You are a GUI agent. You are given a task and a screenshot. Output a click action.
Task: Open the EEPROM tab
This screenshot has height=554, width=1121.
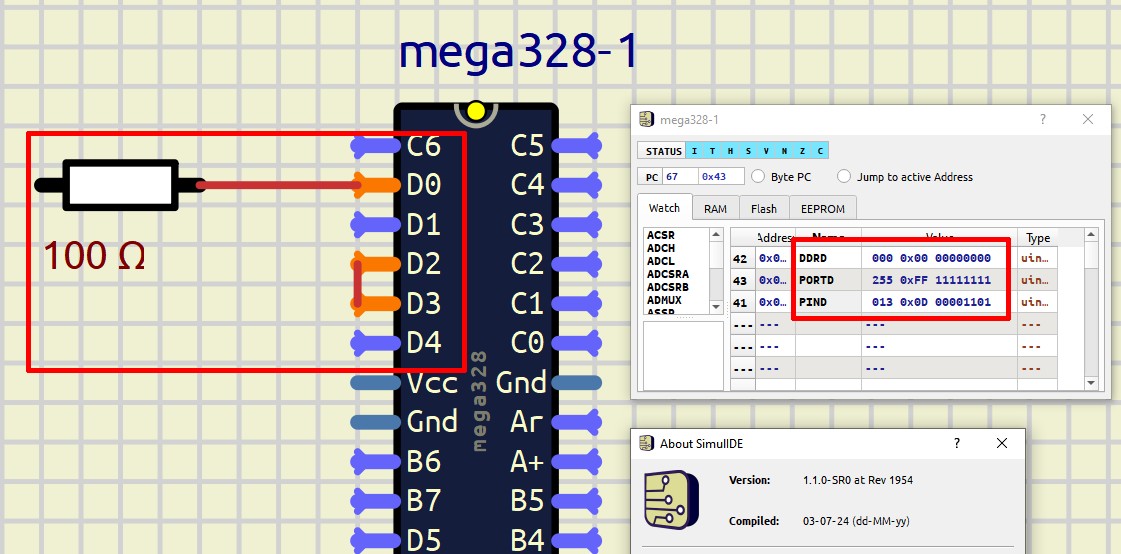tap(823, 209)
